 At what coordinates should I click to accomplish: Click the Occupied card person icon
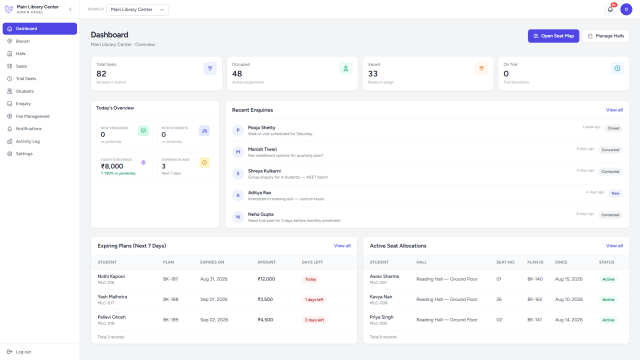[x=346, y=69]
